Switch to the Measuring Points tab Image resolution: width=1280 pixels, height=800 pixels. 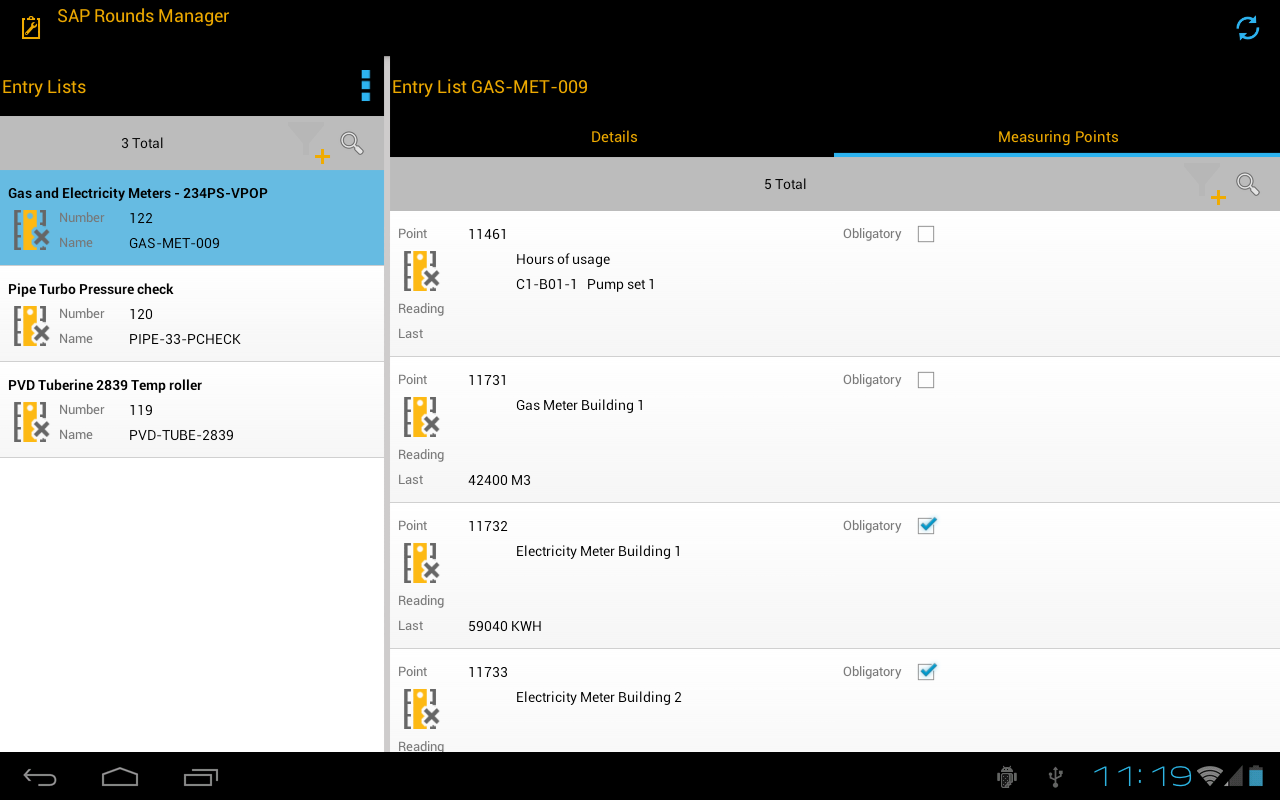[x=1057, y=137]
